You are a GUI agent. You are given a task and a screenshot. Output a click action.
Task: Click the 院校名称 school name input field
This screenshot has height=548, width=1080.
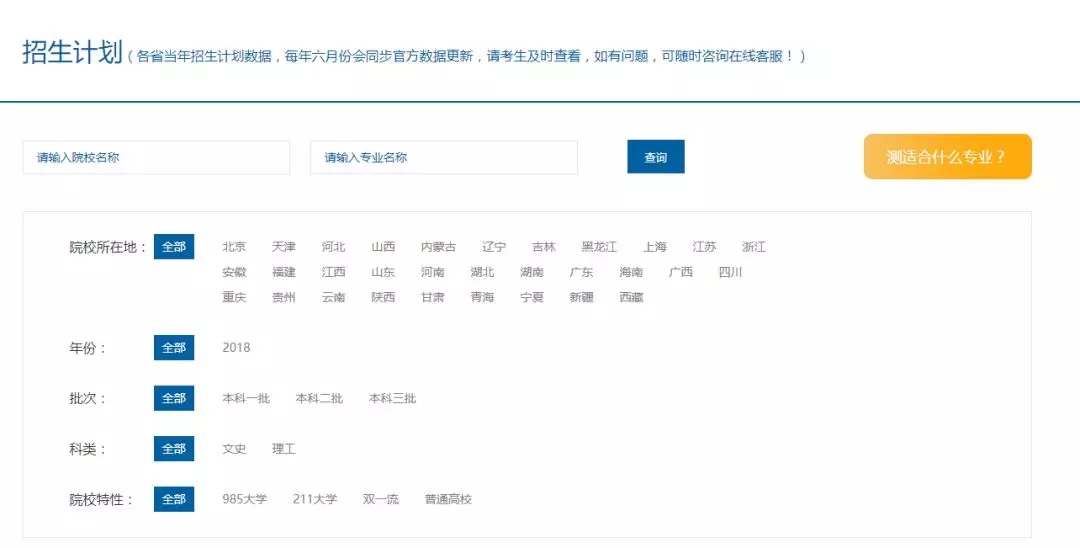(156, 157)
